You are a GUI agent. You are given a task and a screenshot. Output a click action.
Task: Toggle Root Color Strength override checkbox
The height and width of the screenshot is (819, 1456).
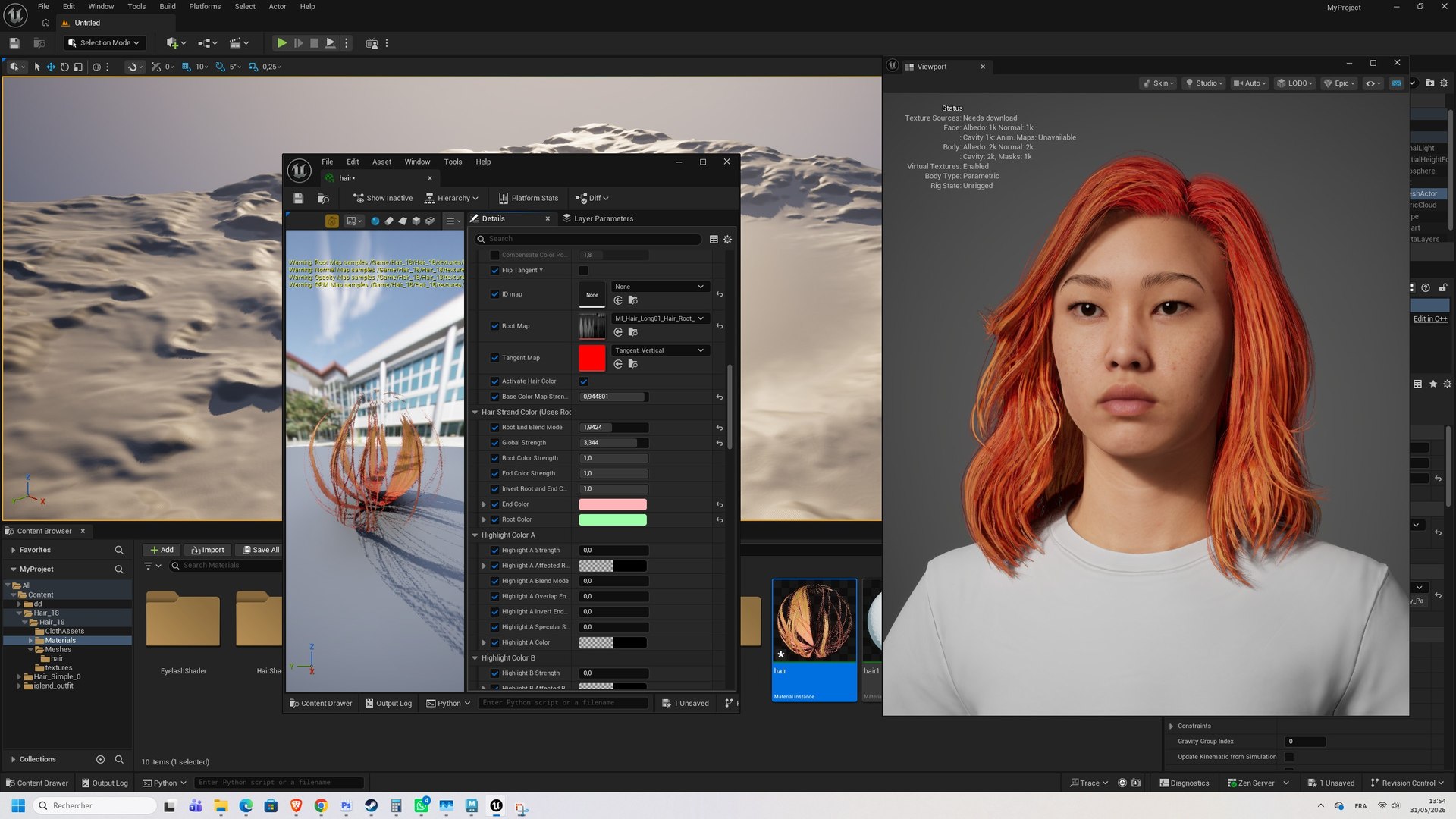pyautogui.click(x=495, y=458)
